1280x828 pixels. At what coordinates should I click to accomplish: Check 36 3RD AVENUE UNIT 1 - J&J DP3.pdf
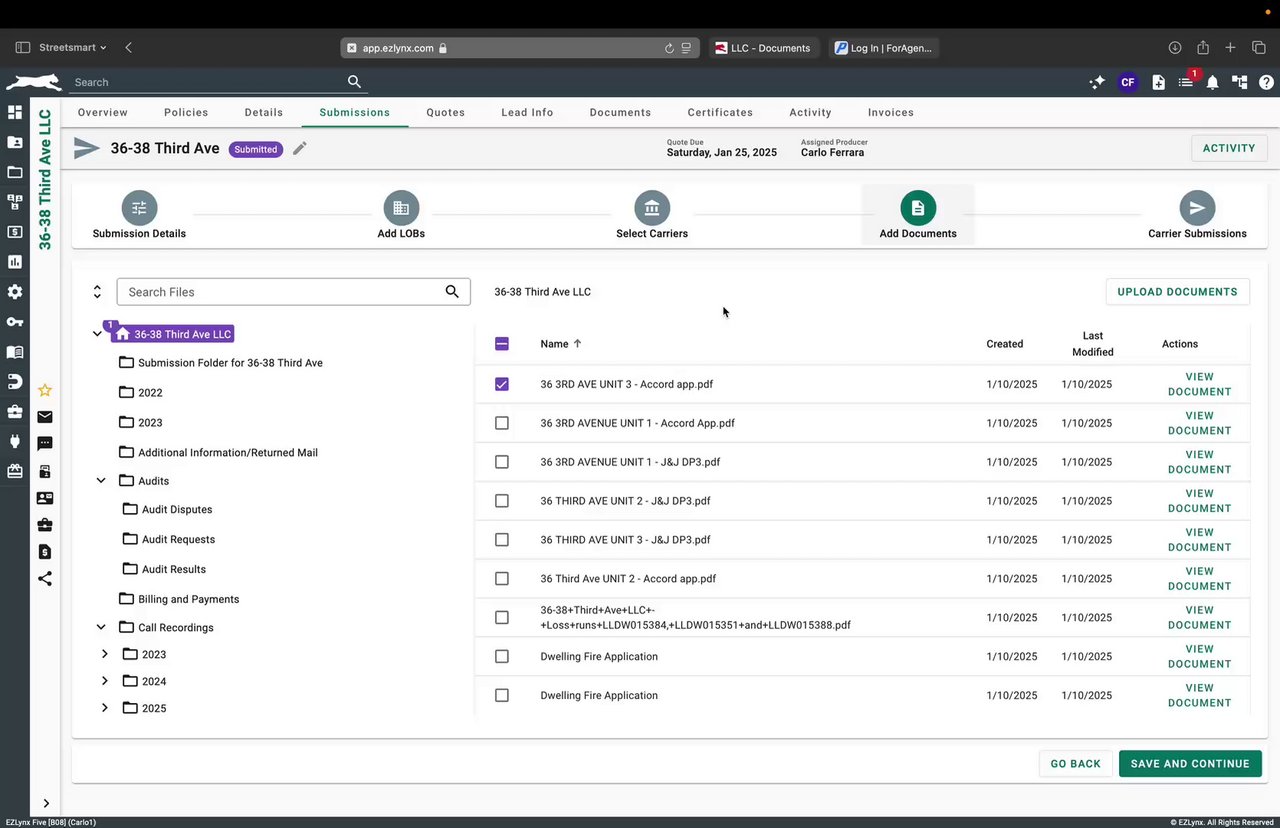point(502,462)
